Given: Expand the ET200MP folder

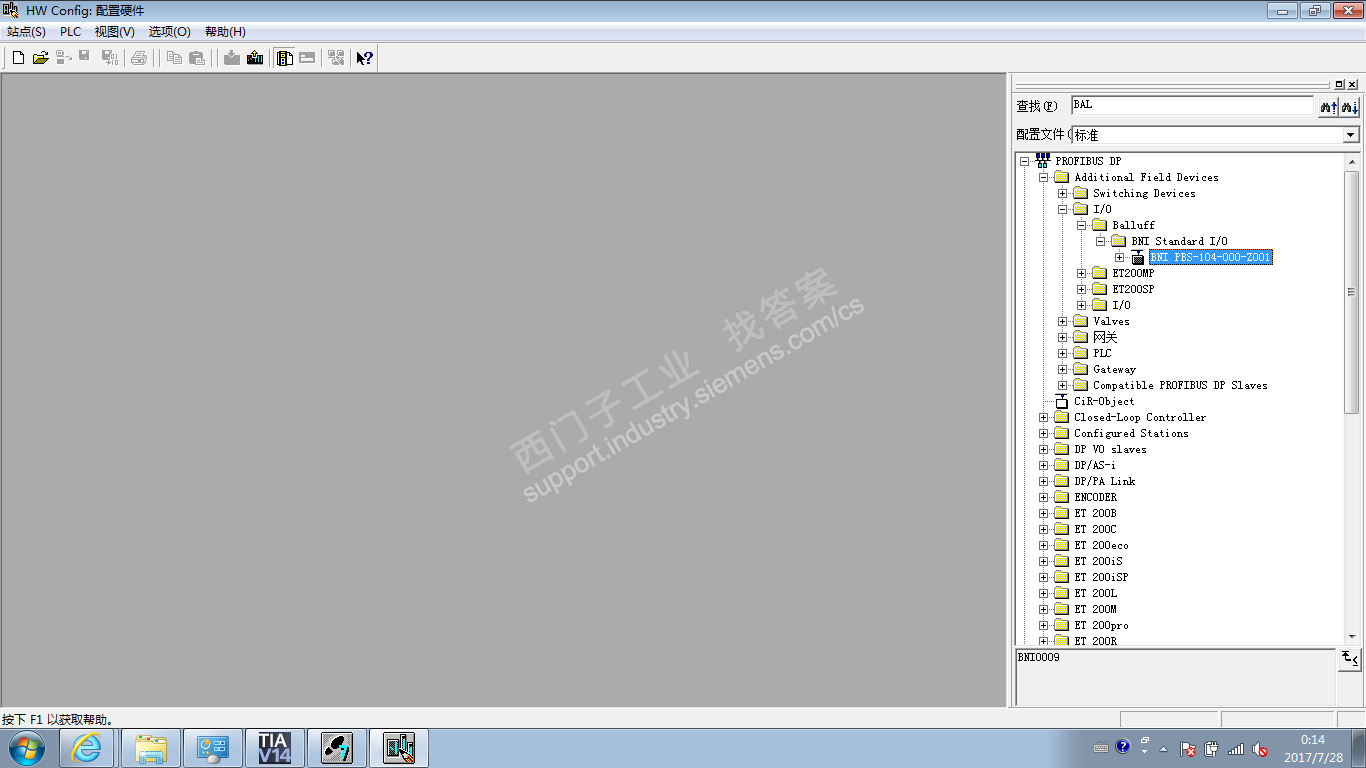Looking at the screenshot, I should click(x=1081, y=273).
